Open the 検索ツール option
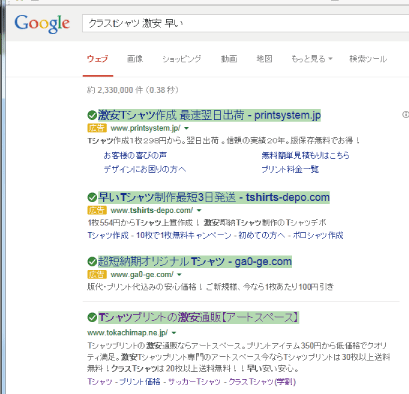The image size is (409, 394). tap(368, 59)
